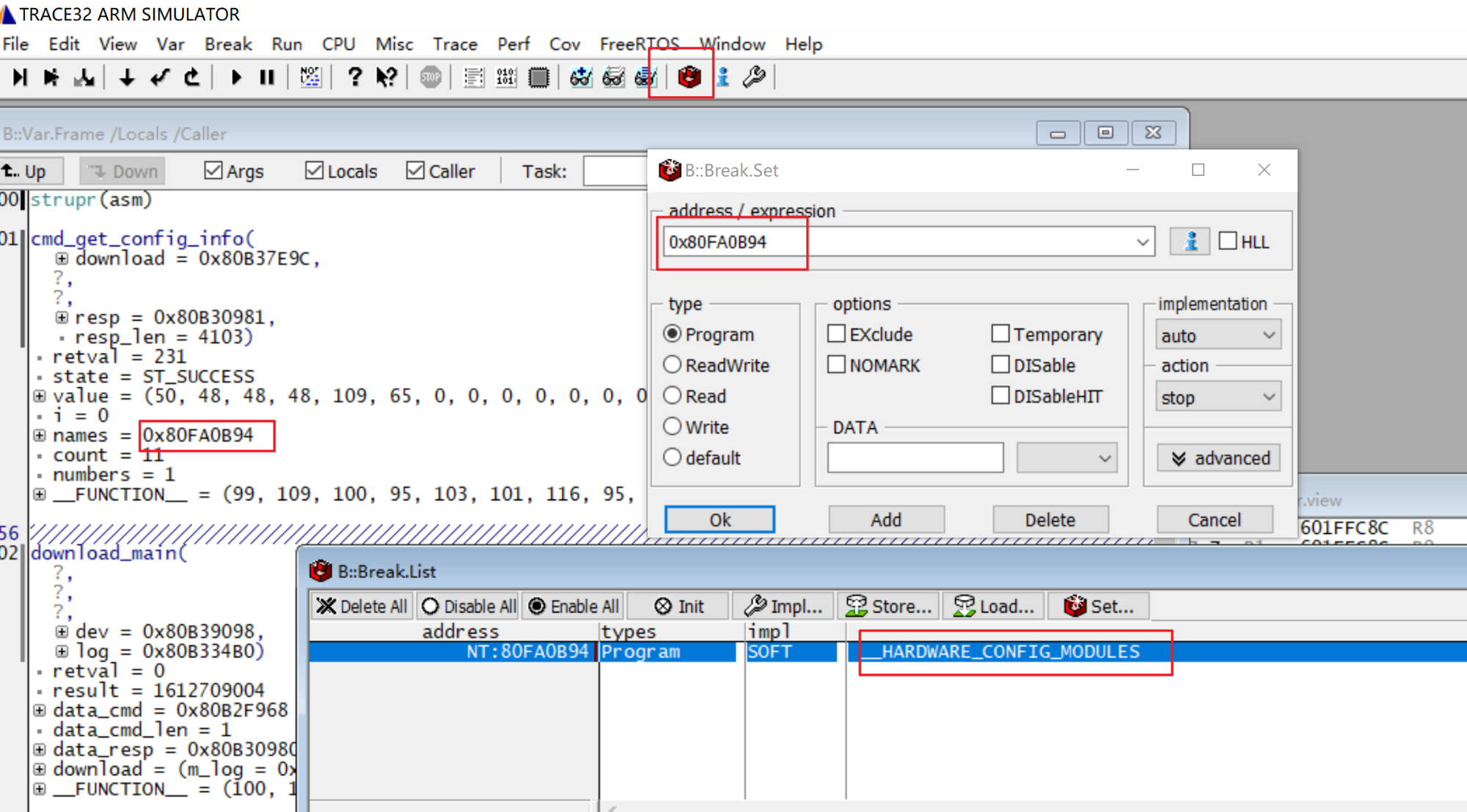Expand the data_cmd variable node
Screen dimensions: 1467x812
[40, 711]
